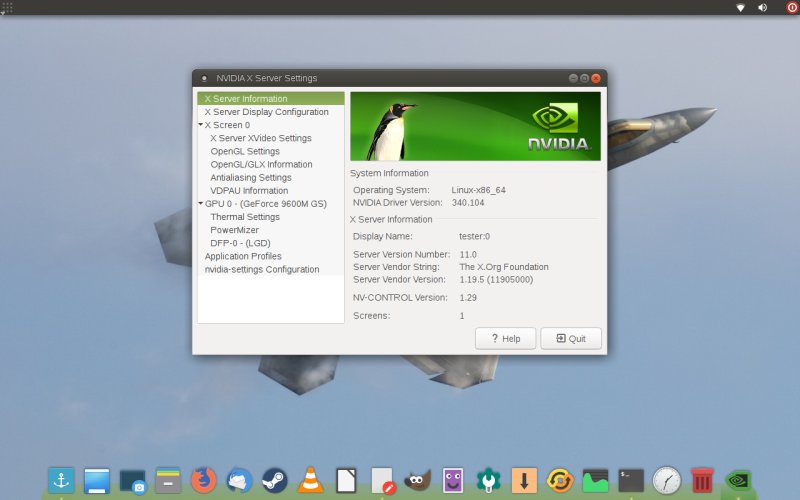Collapse the X Screen 0 tree node

(x=201, y=124)
